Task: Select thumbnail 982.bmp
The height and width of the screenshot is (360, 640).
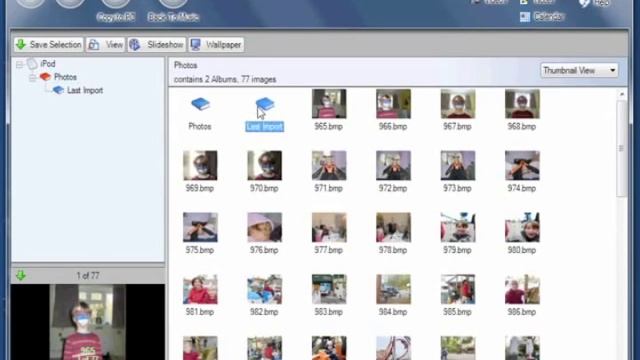Action: (264, 289)
